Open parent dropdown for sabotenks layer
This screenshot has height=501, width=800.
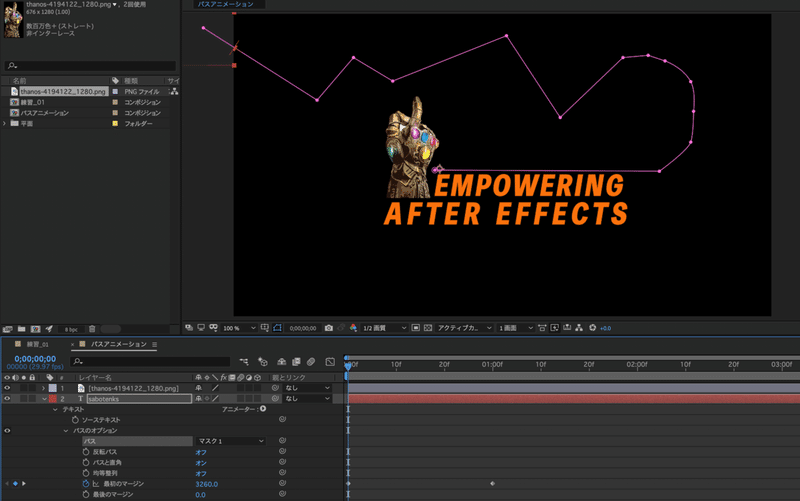pyautogui.click(x=308, y=398)
